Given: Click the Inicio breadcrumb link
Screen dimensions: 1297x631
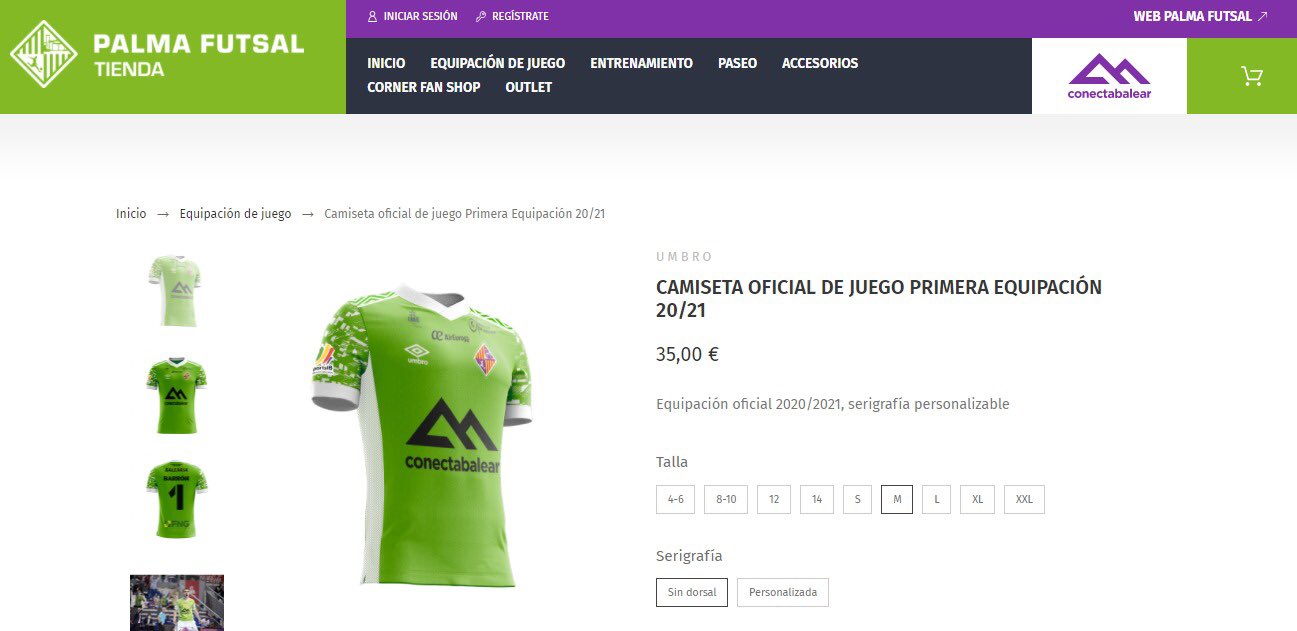Looking at the screenshot, I should coord(131,214).
